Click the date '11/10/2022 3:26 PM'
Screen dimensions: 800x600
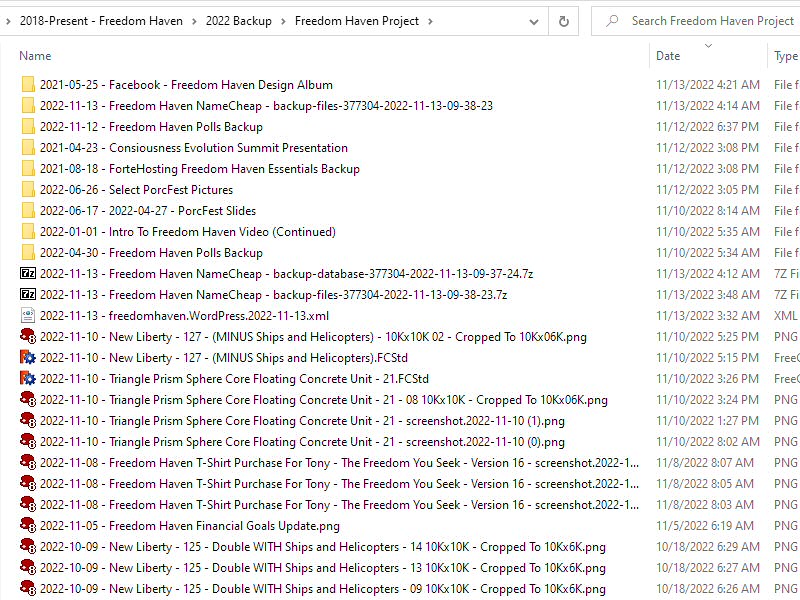pos(708,379)
